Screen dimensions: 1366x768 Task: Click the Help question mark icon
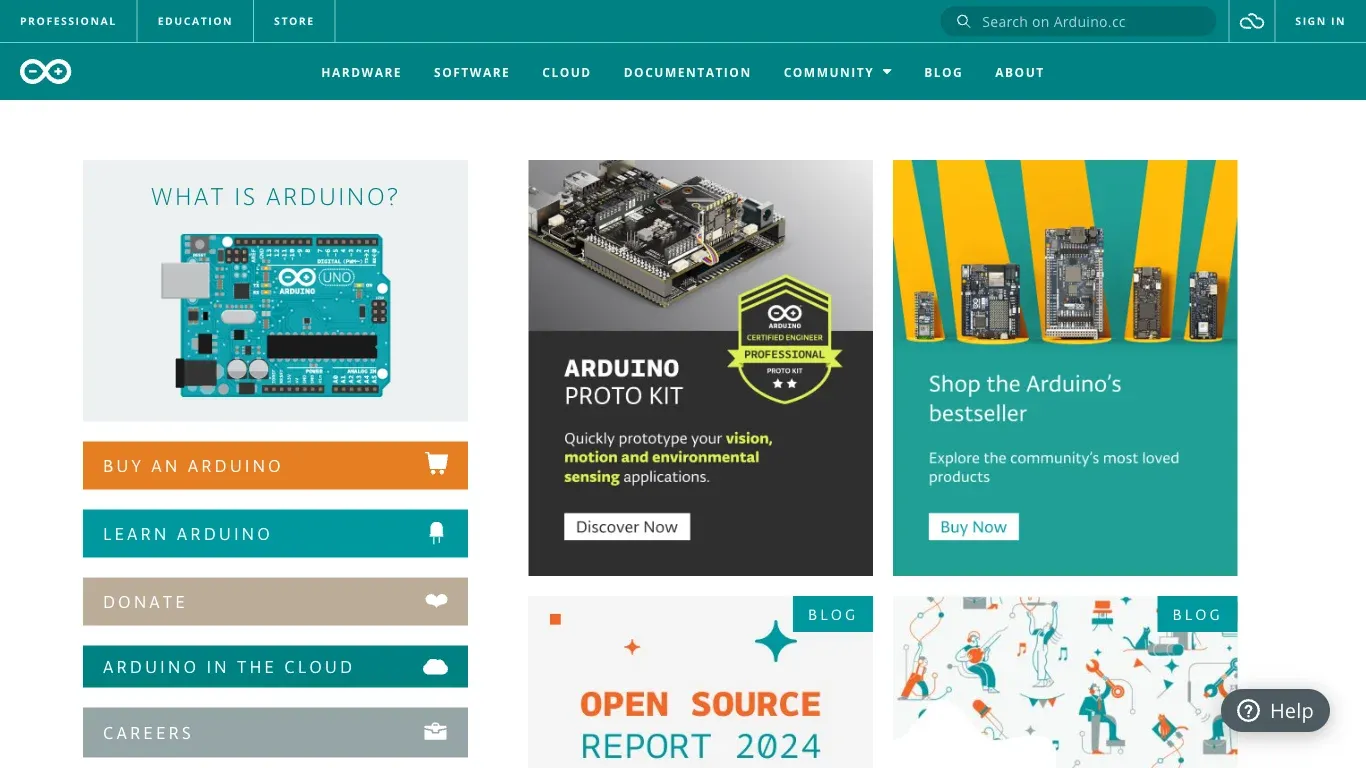pos(1248,711)
